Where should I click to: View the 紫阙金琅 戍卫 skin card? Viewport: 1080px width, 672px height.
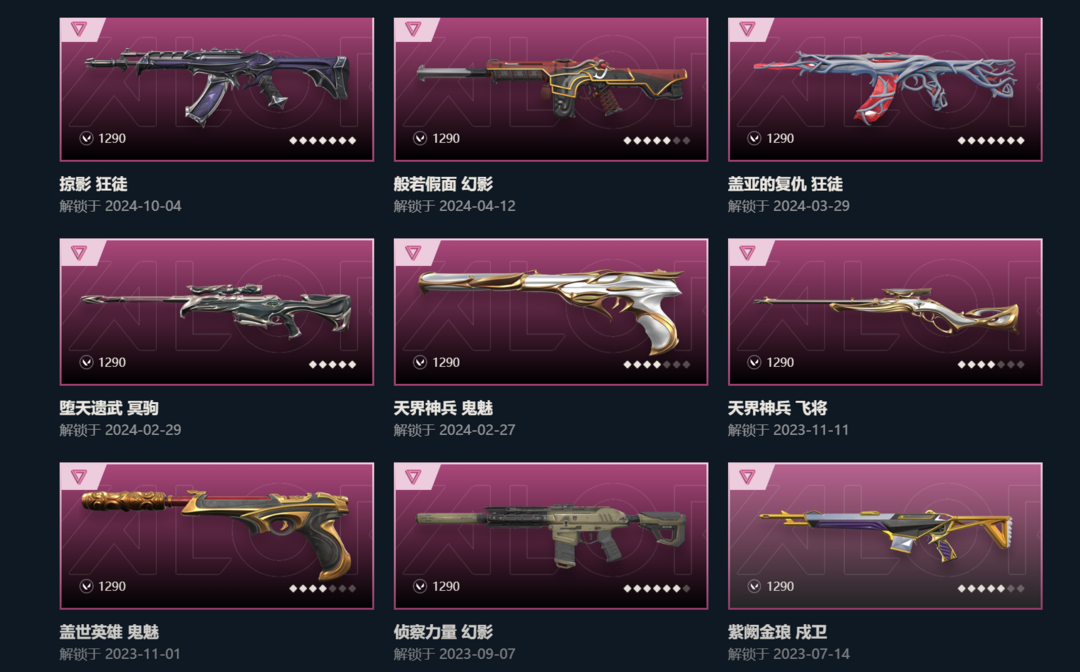(885, 536)
